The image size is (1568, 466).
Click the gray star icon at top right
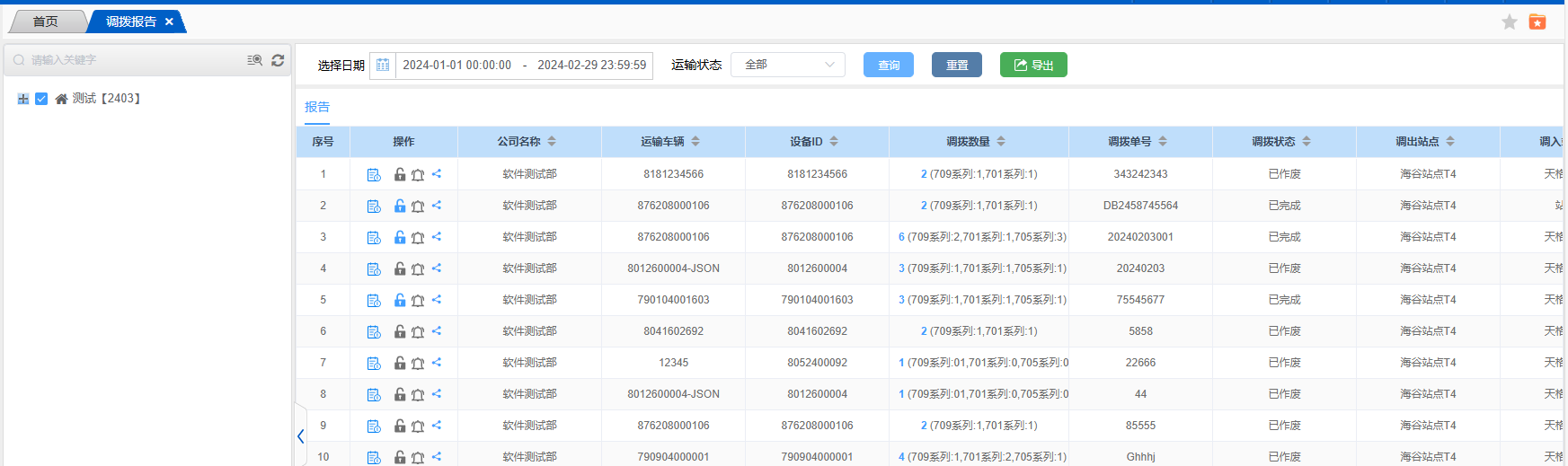[1510, 22]
